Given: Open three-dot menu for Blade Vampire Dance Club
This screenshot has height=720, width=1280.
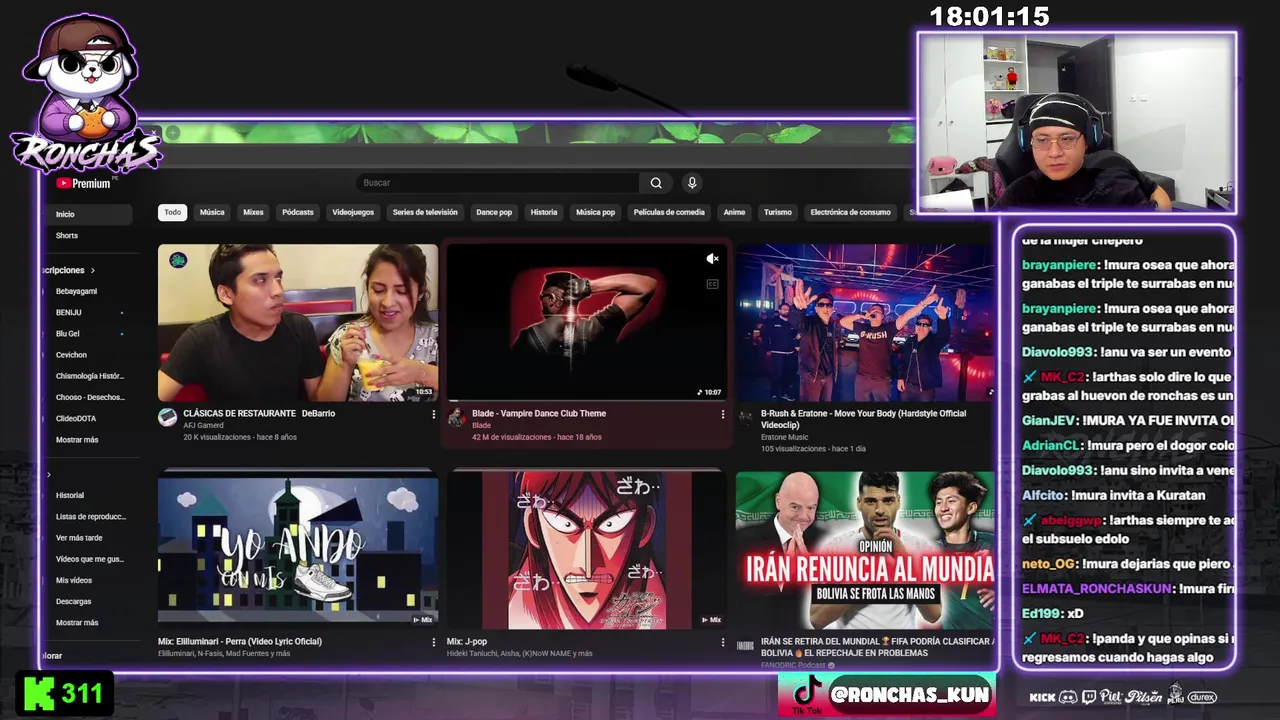Looking at the screenshot, I should (722, 414).
